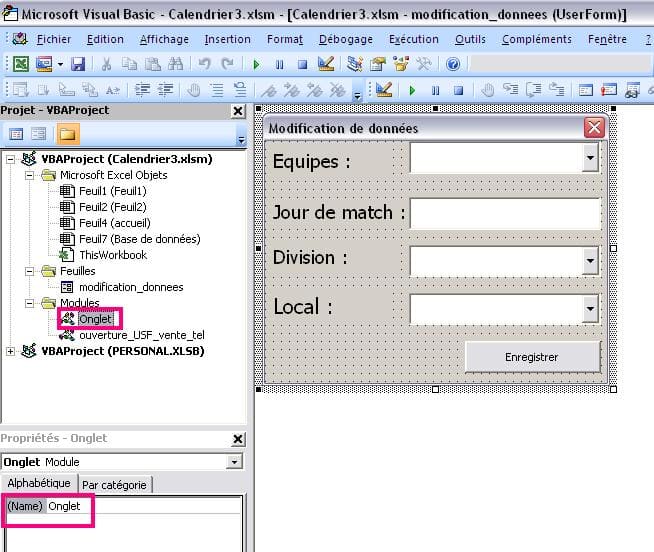Open the Insert UserForm dropdown arrow
Screen dimensions: 654x552
pyautogui.click(x=60, y=64)
